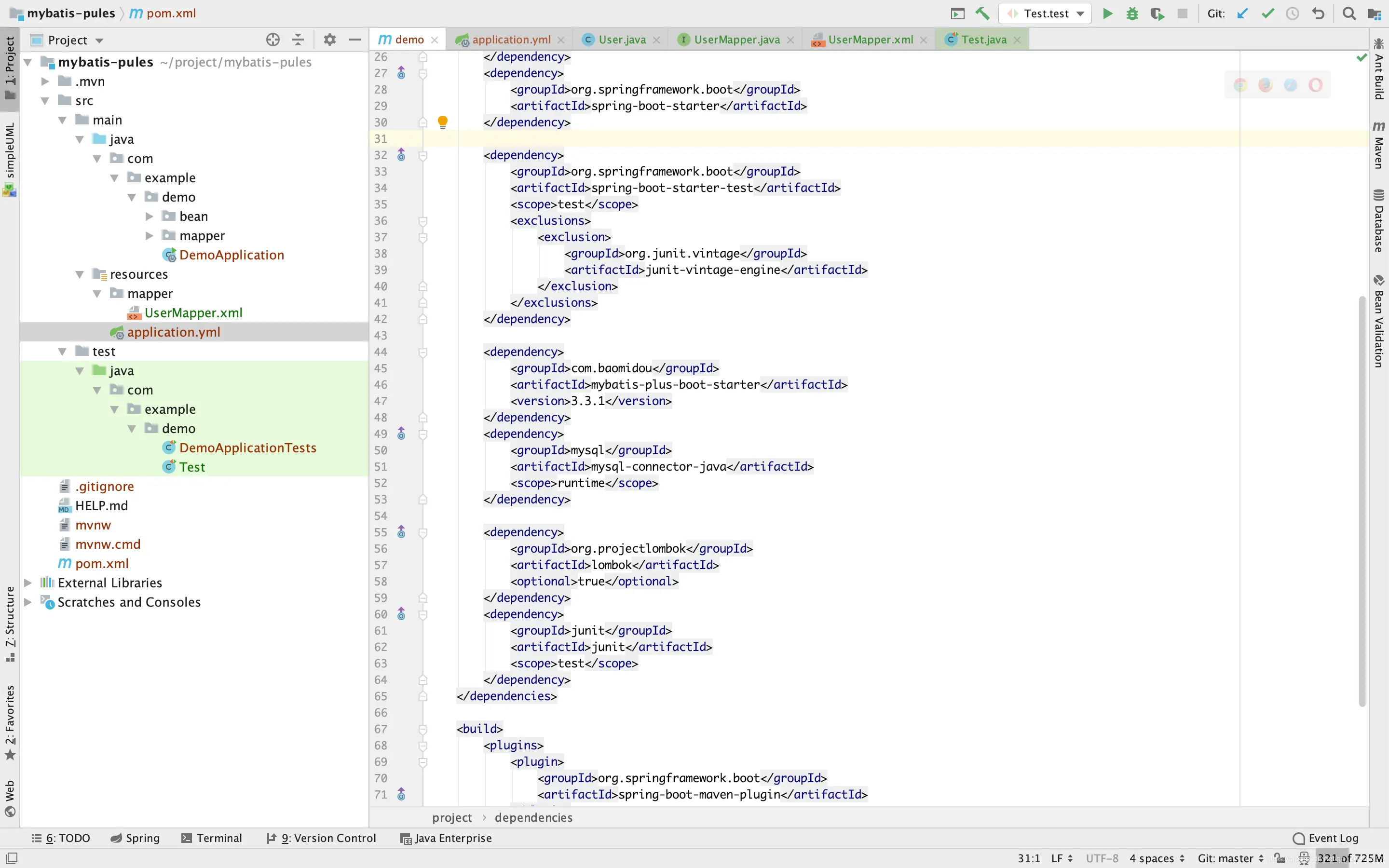
Task: Start debugging with the bug icon
Action: [x=1132, y=13]
